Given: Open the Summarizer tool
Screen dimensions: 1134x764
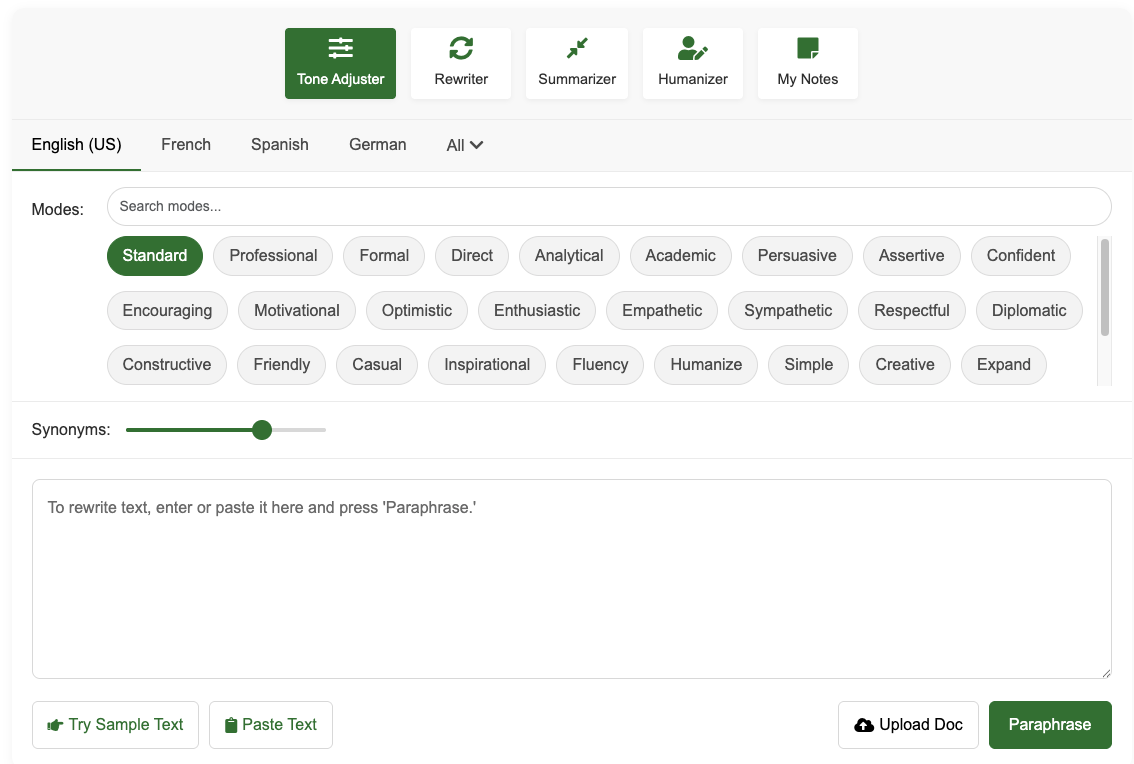Looking at the screenshot, I should (x=576, y=64).
